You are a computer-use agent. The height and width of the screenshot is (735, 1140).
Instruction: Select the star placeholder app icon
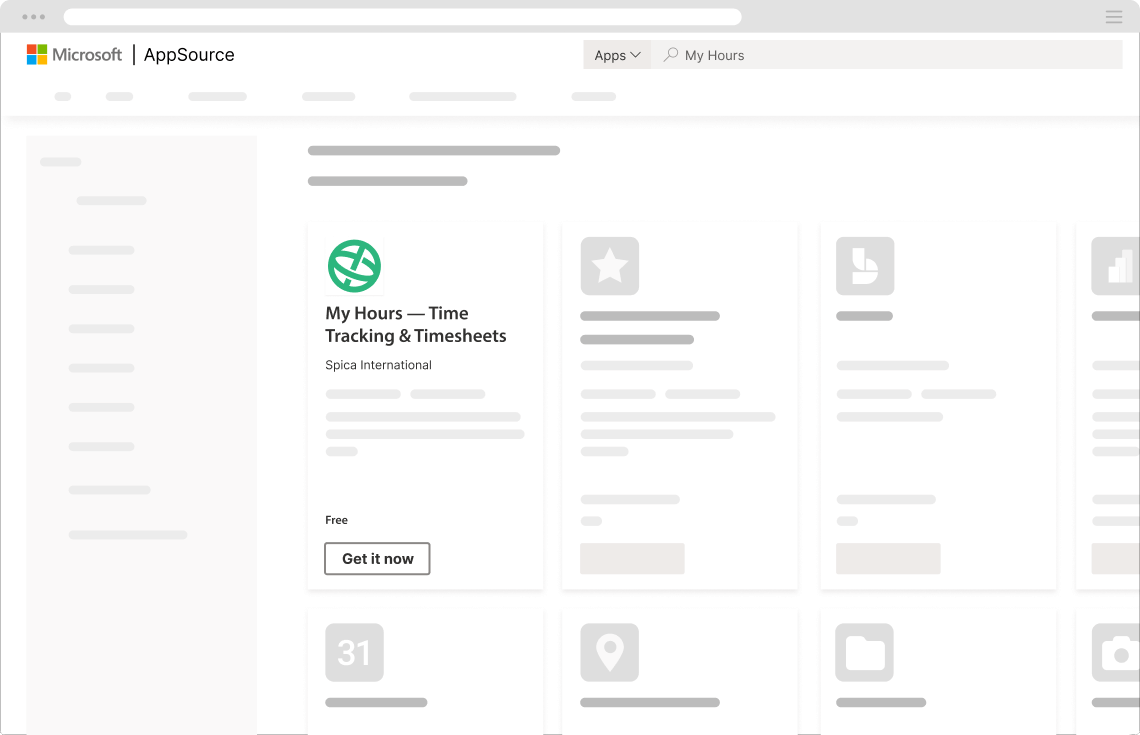pos(610,266)
